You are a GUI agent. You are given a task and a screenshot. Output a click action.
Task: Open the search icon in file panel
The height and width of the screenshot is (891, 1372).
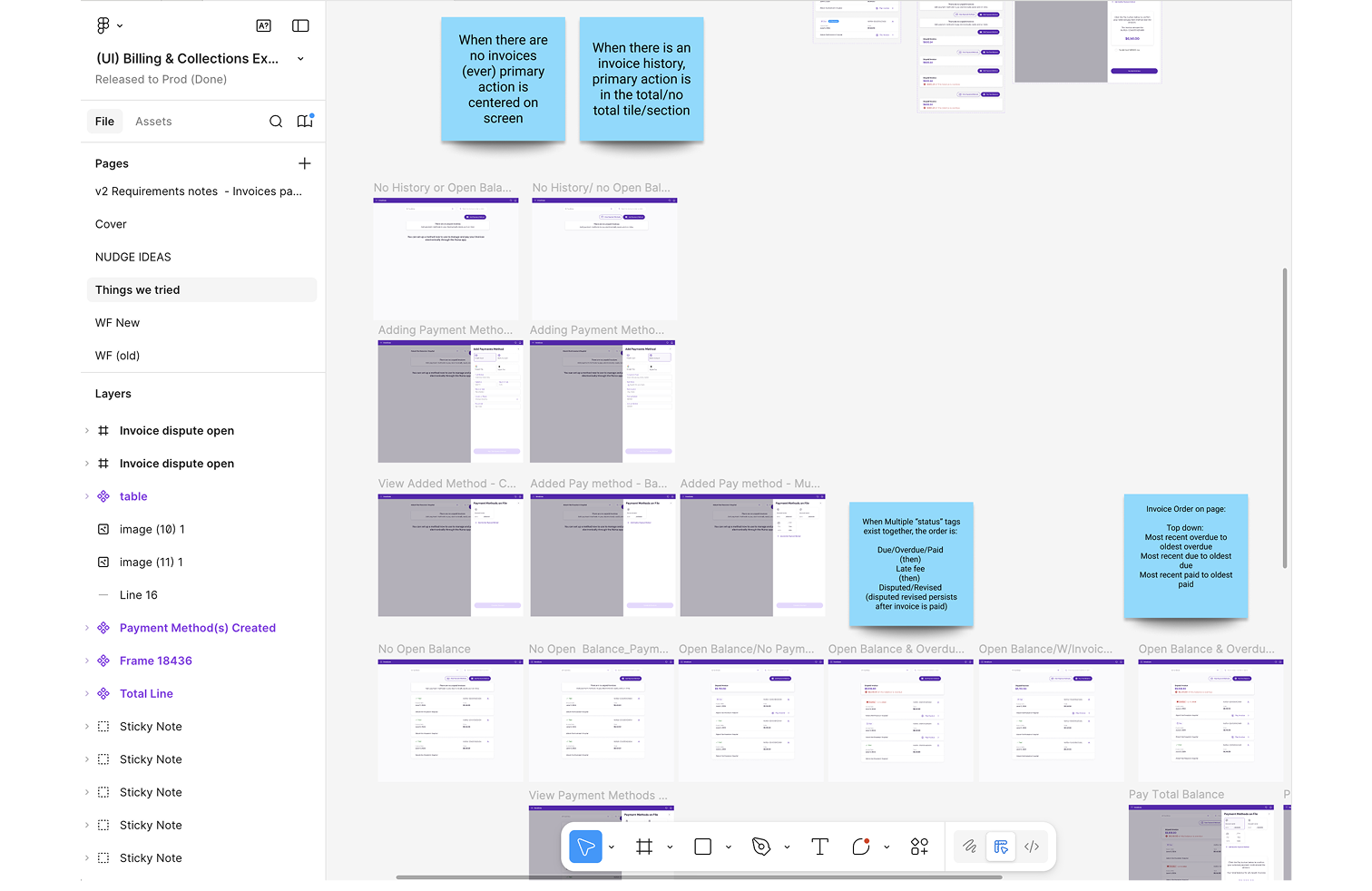coord(276,122)
